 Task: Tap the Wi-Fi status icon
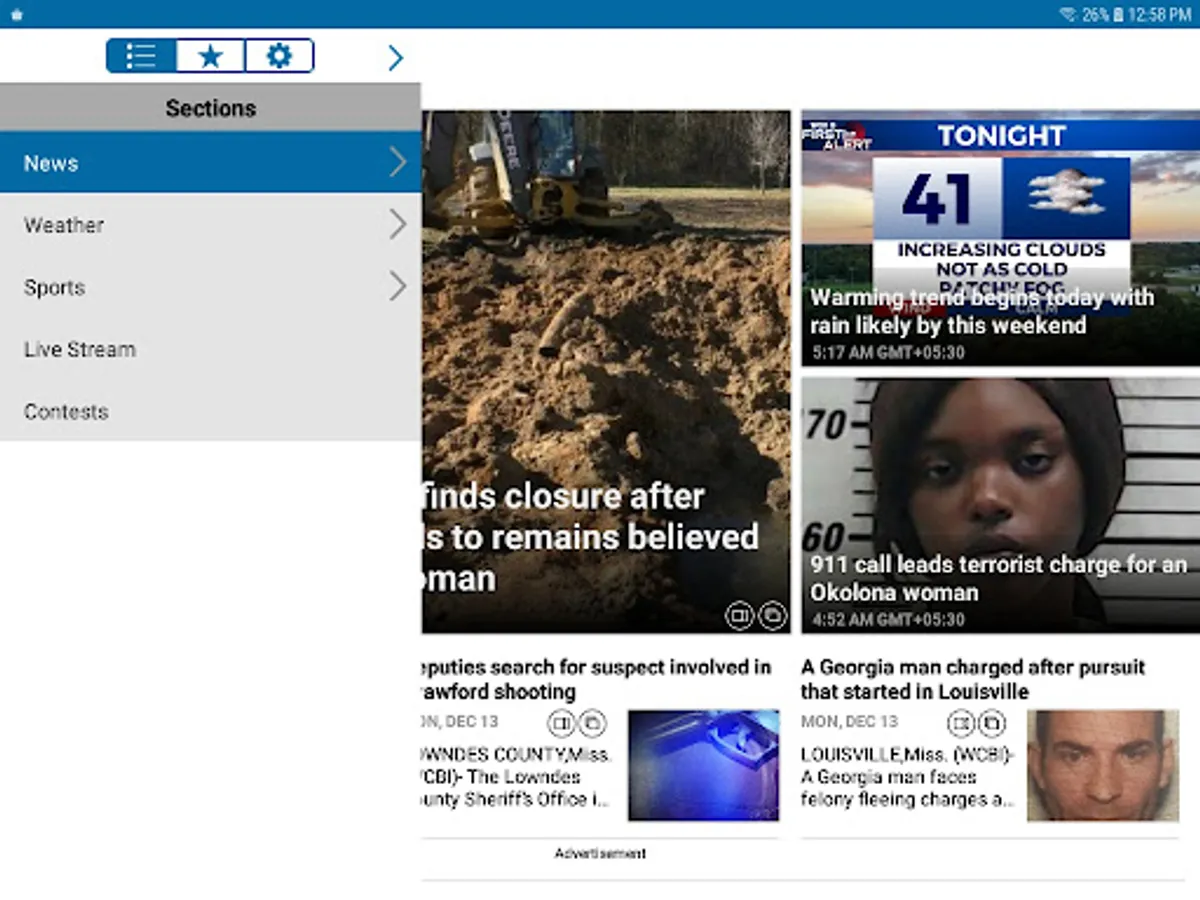click(1067, 14)
